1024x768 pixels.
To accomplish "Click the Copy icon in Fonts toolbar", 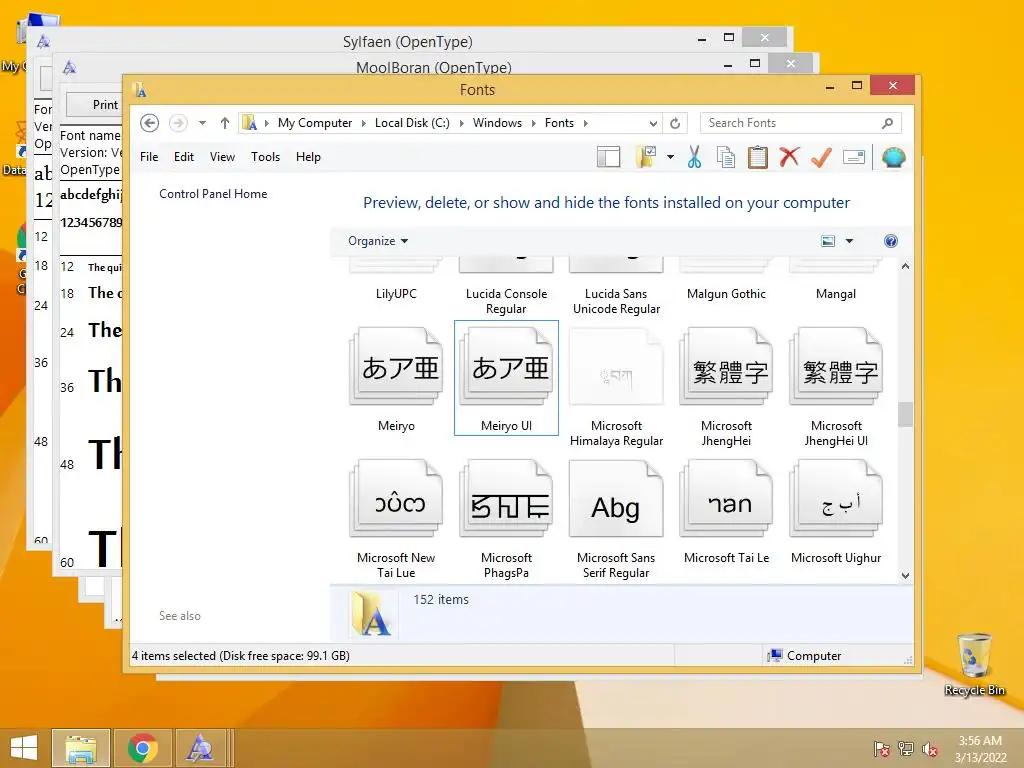I will click(726, 157).
